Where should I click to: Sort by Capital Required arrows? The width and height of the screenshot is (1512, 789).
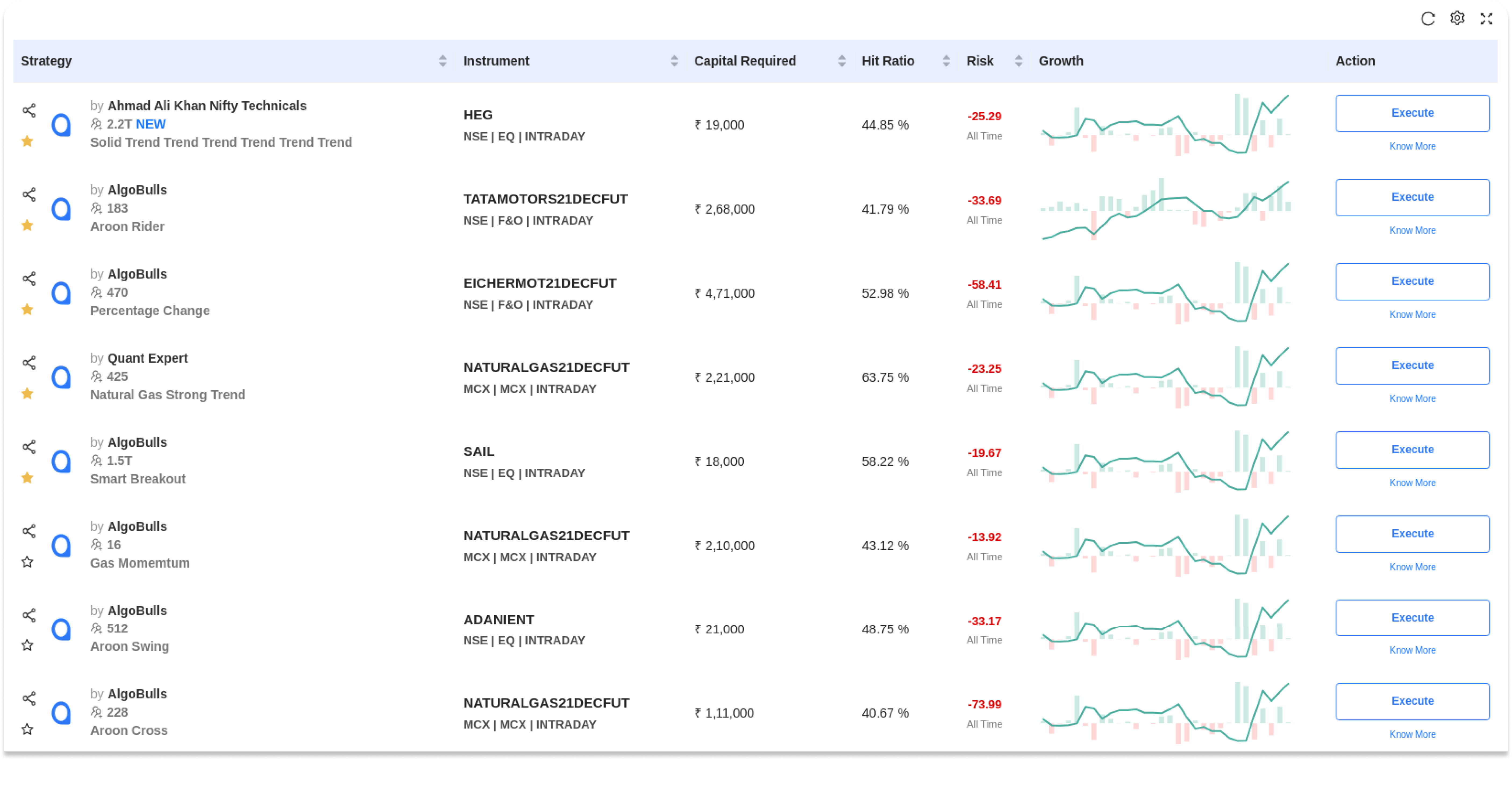(842, 61)
